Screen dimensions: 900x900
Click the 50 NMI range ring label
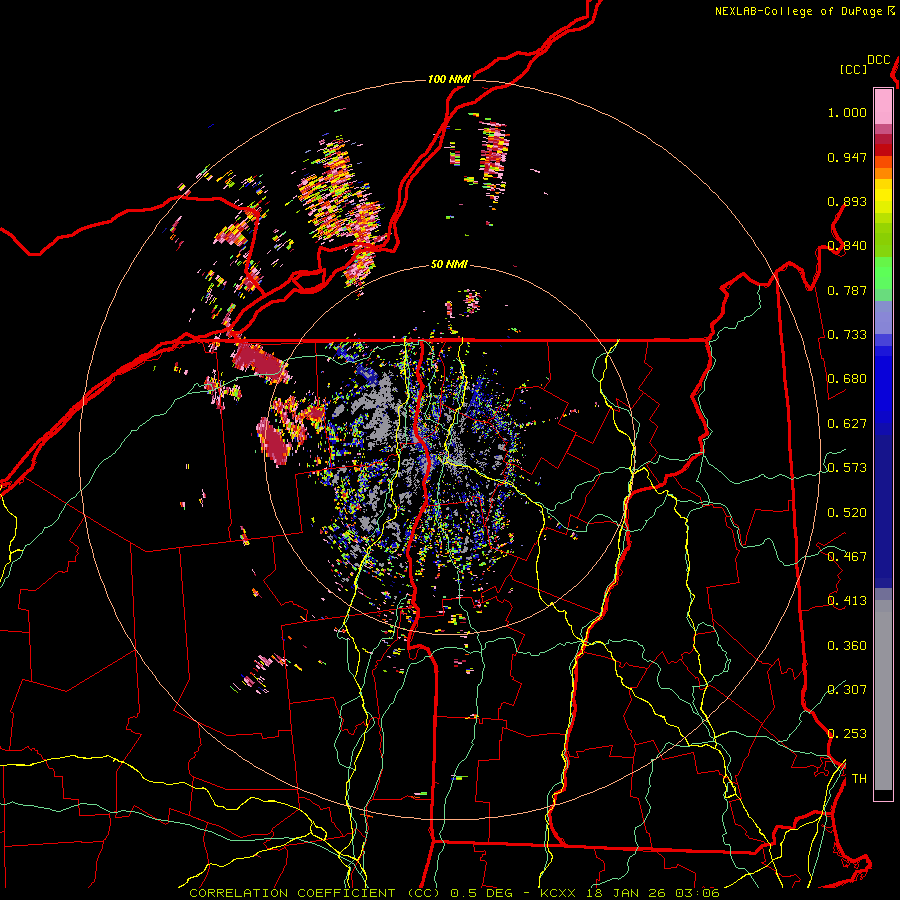449,264
